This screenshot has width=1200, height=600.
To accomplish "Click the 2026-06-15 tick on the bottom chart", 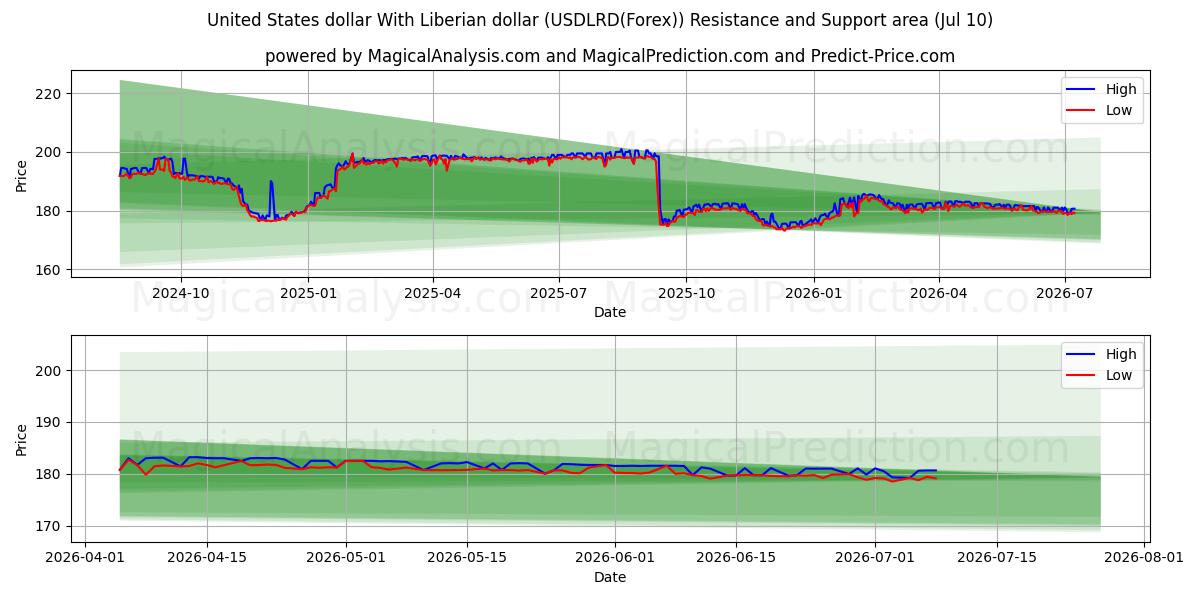I will pyautogui.click(x=736, y=558).
